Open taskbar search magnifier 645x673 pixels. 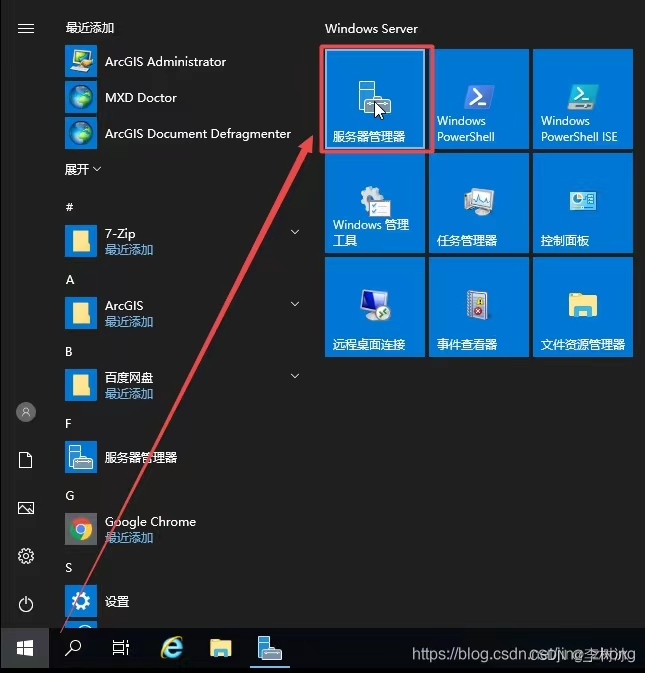pyautogui.click(x=73, y=648)
